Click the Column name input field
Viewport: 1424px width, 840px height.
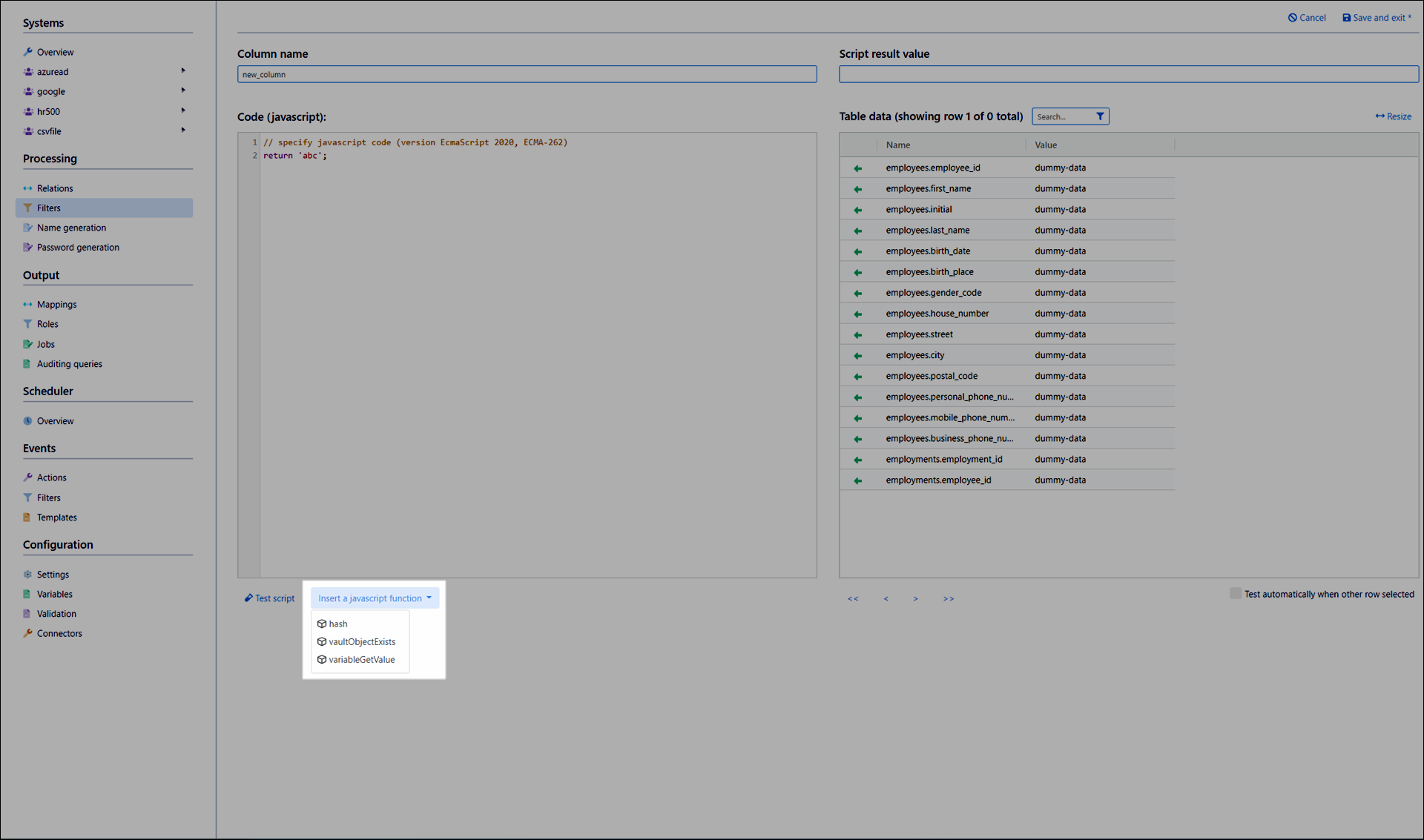pyautogui.click(x=527, y=74)
